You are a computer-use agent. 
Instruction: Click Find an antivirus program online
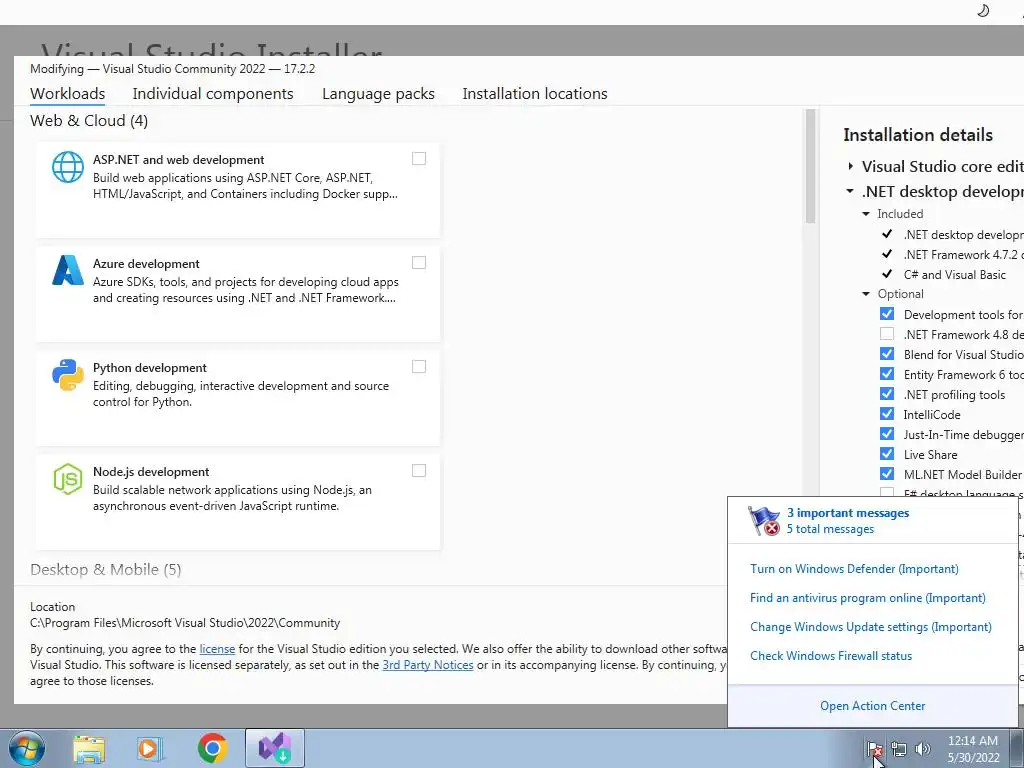click(868, 598)
